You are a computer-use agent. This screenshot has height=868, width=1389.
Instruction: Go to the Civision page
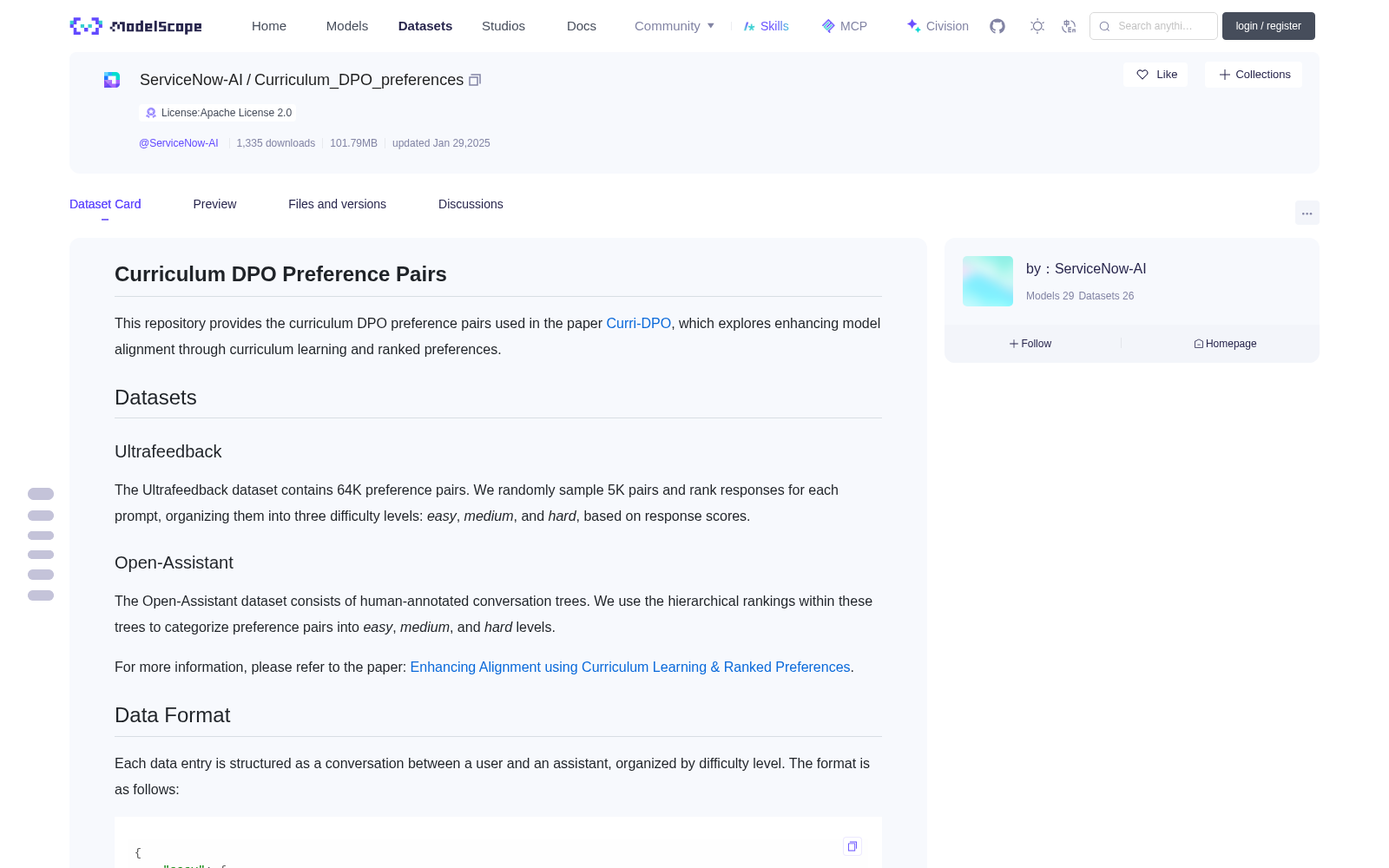click(x=938, y=26)
